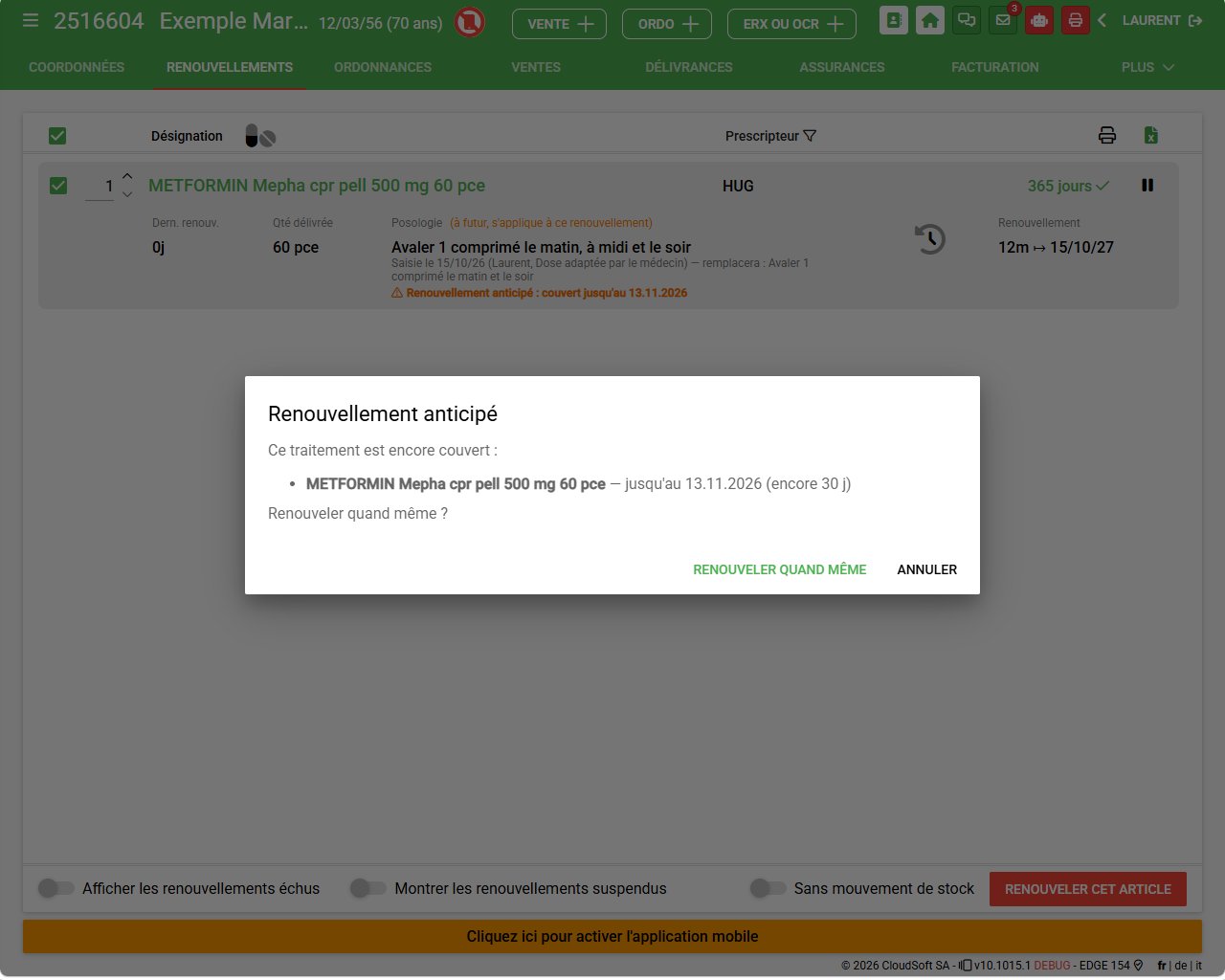Click the red interaction alert icon beside patient age
The width and height of the screenshot is (1225, 980).
pyautogui.click(x=469, y=22)
